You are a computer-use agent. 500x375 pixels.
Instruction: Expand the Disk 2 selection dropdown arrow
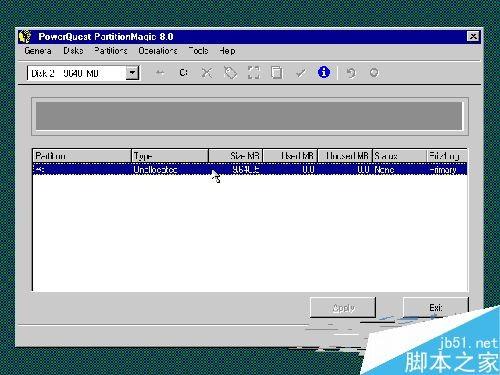(132, 73)
